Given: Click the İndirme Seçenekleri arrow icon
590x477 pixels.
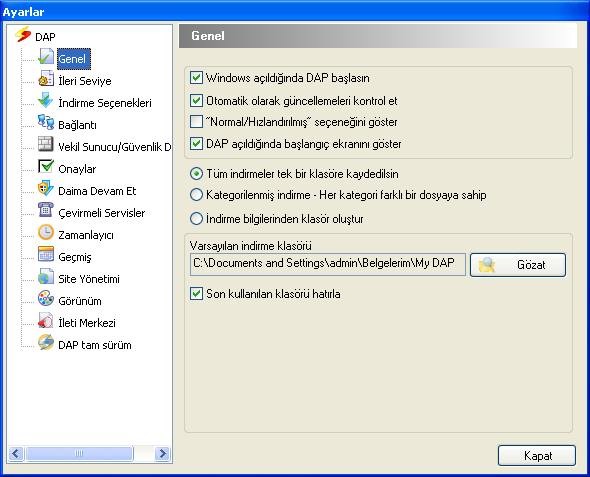Looking at the screenshot, I should (46, 100).
